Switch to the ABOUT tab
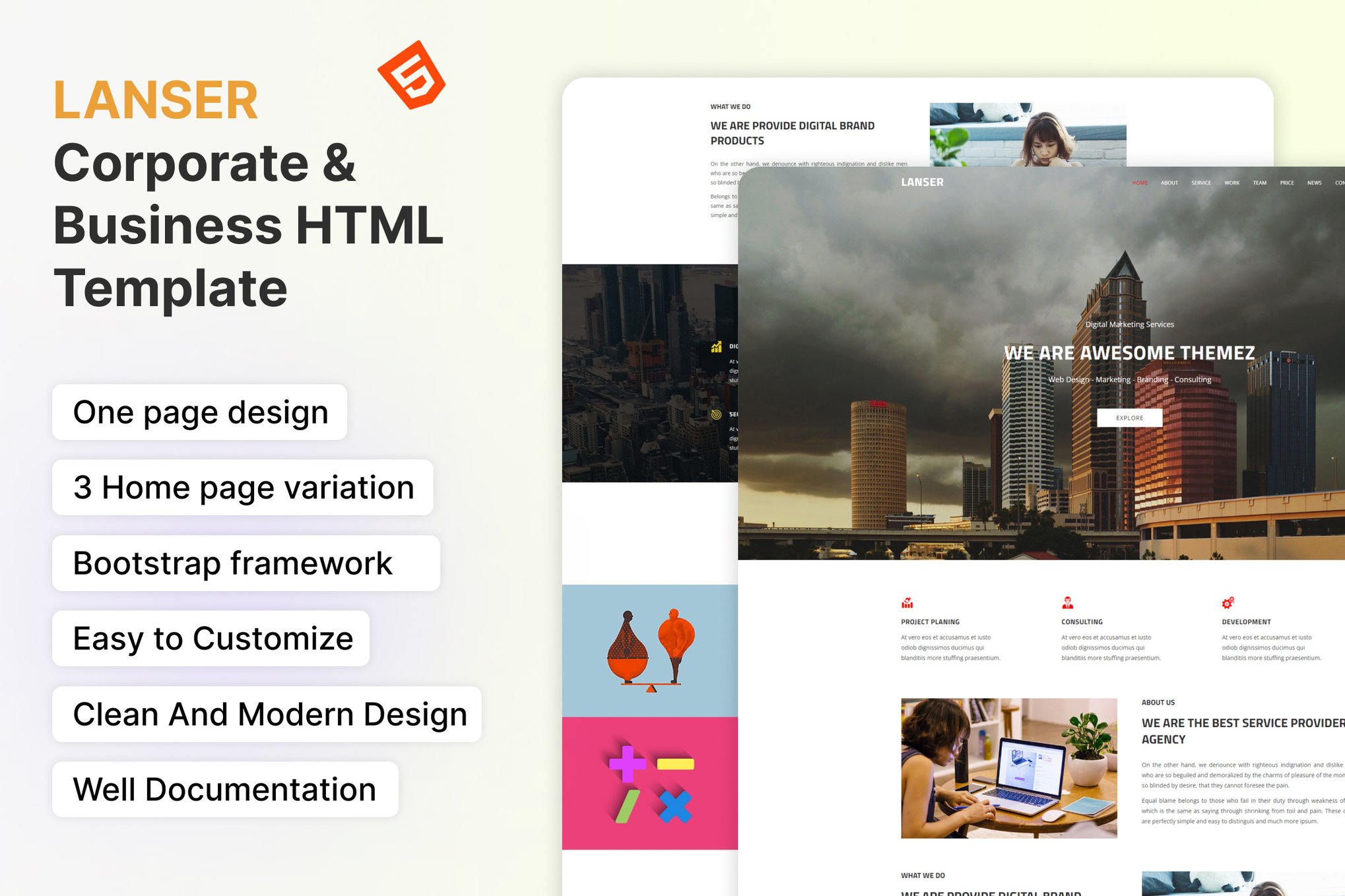 click(x=1169, y=183)
